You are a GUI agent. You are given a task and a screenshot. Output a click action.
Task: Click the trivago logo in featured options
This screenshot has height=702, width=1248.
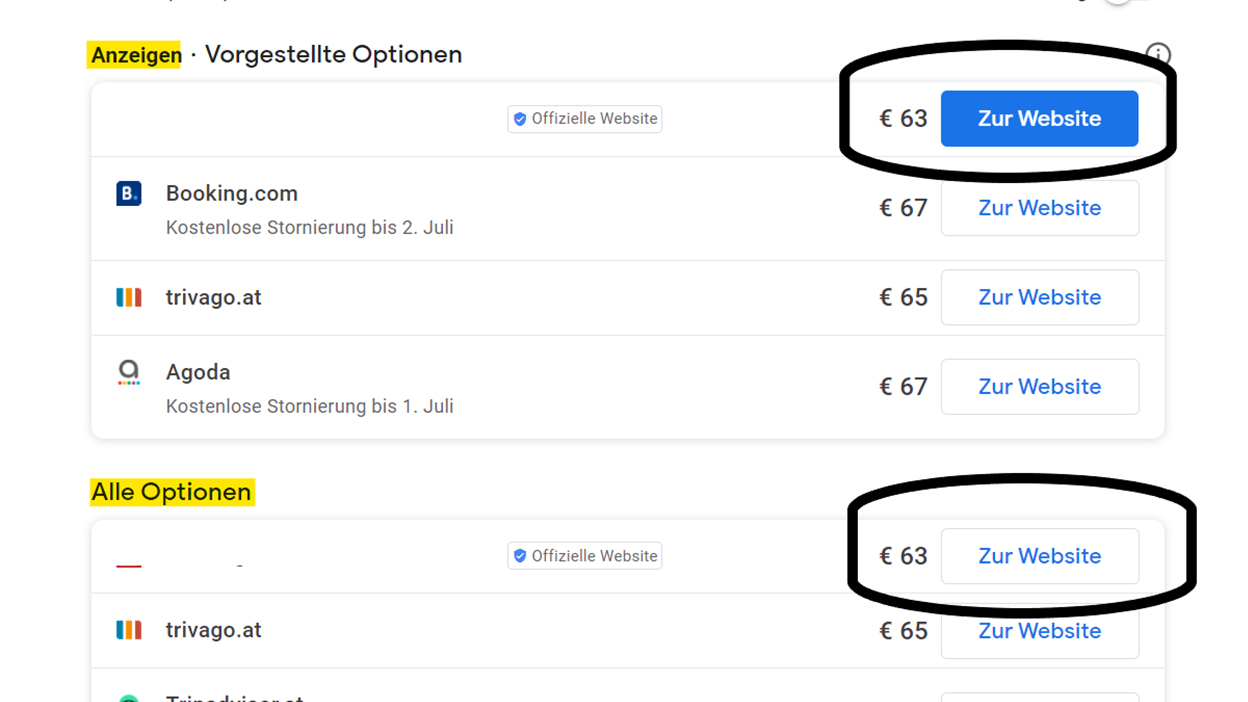coord(129,297)
